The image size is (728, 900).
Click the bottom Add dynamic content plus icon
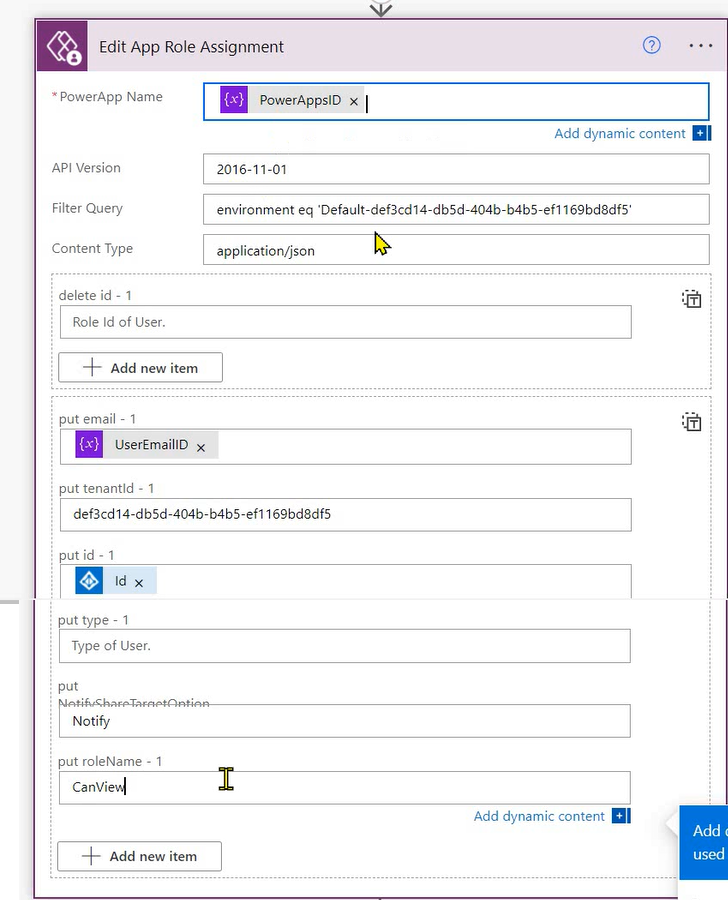pos(621,816)
